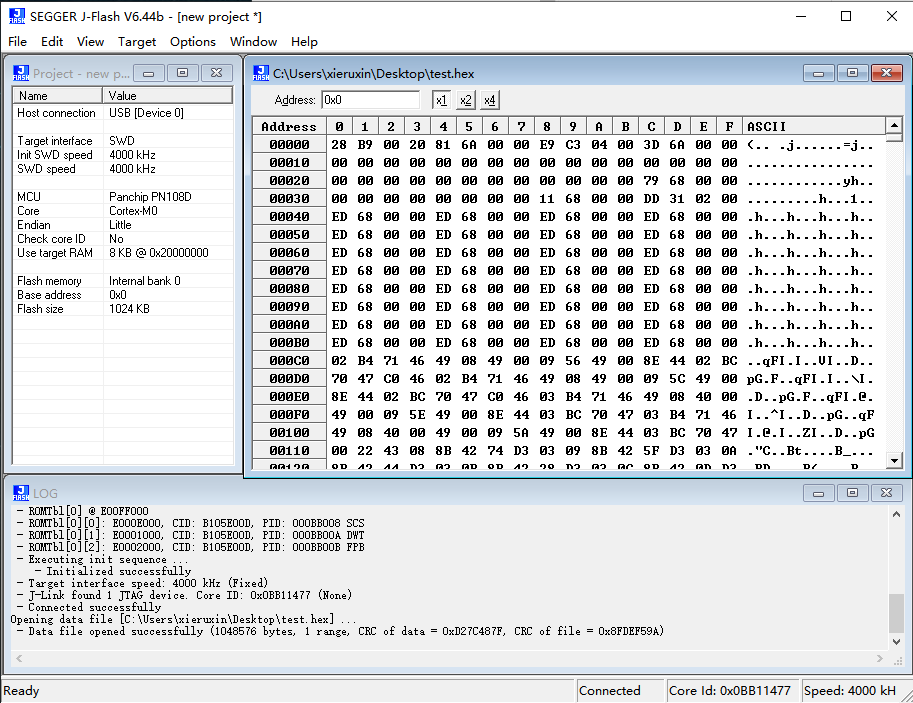Screen dimensions: 913x703
Task: Click LOG window scroll down arrow
Action: (x=897, y=641)
